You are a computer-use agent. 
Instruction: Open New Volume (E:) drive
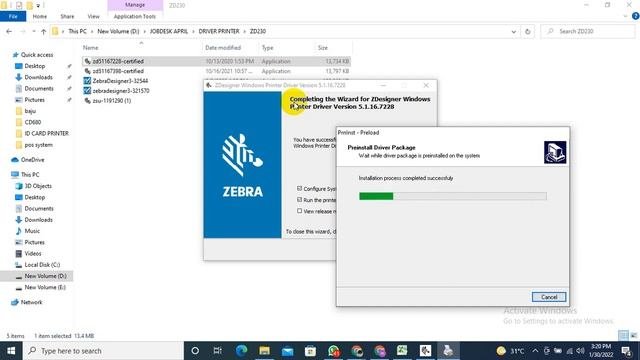(45, 287)
